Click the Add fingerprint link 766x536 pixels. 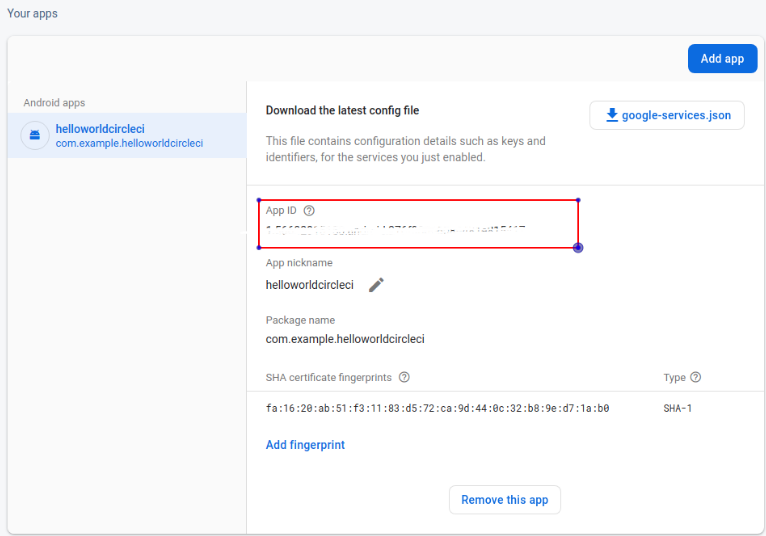click(x=305, y=445)
